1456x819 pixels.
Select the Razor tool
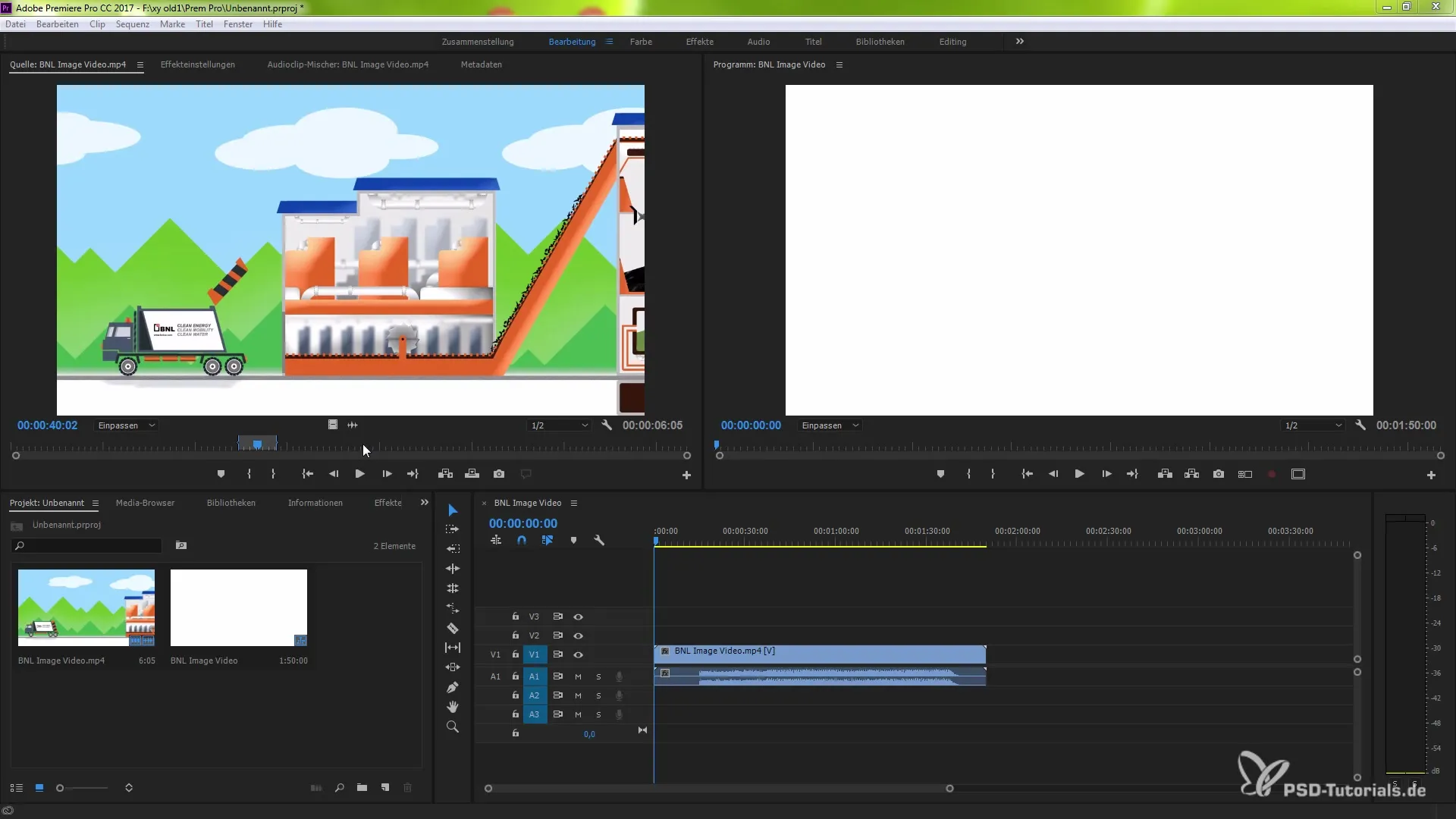pos(453,628)
